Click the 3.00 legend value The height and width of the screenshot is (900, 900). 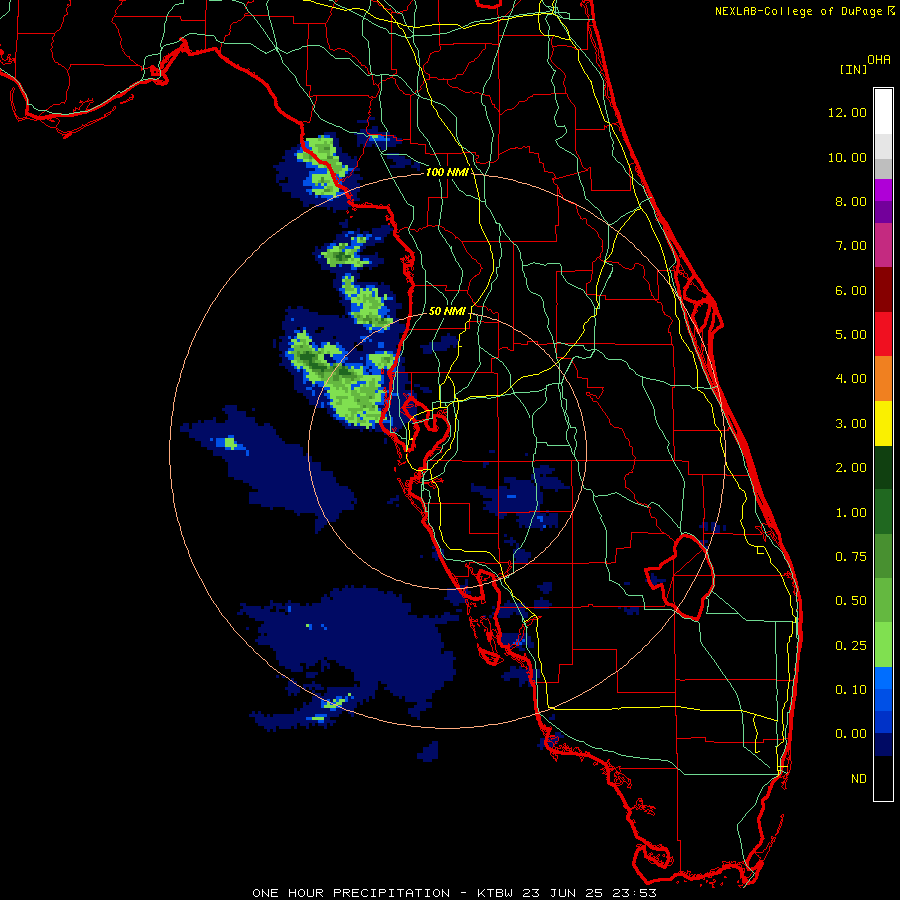[x=851, y=424]
